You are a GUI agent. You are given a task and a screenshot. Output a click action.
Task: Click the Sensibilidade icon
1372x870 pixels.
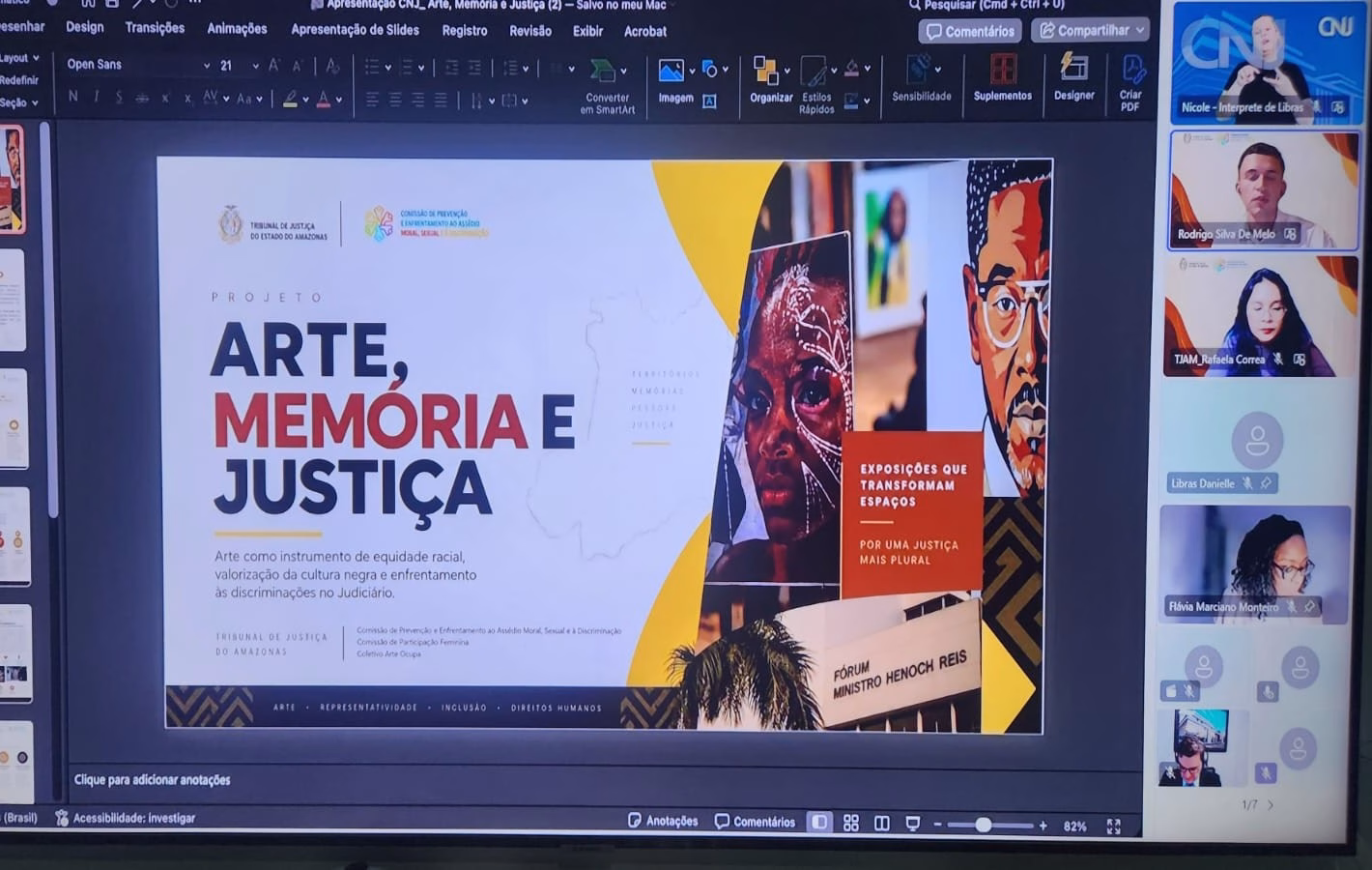coord(918,70)
